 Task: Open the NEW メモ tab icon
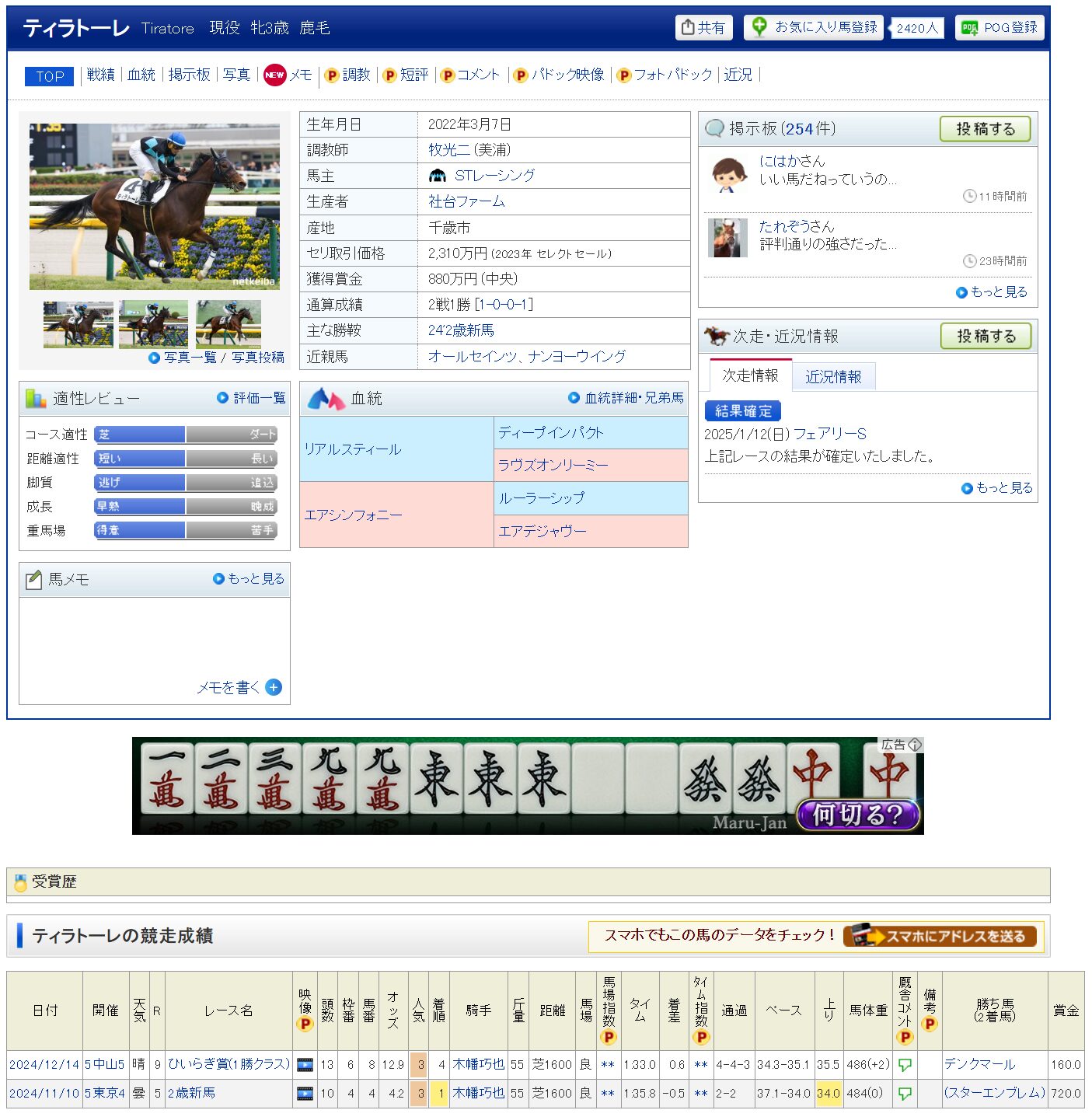pos(275,75)
